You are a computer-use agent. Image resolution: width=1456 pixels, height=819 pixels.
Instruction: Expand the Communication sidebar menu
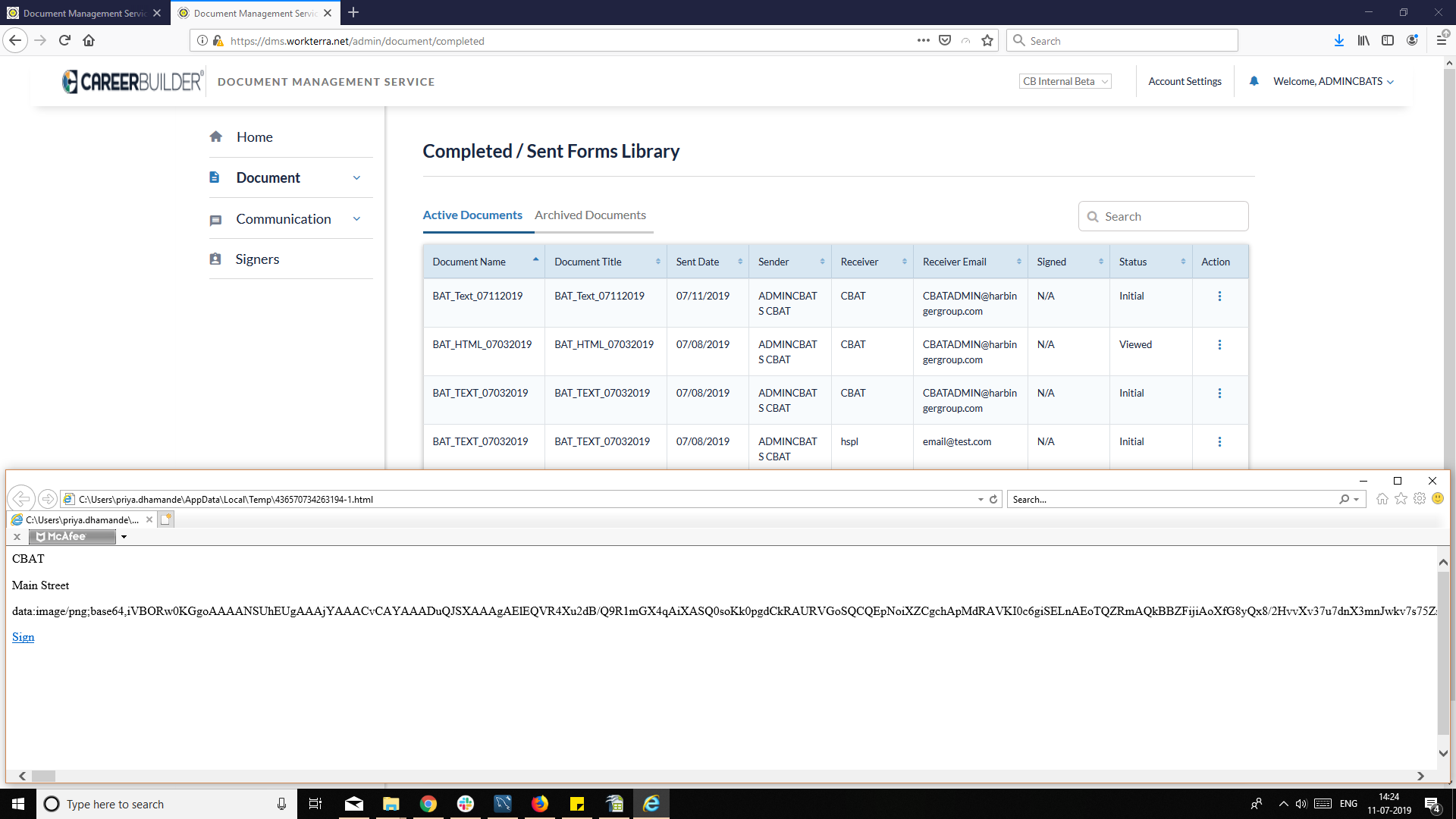click(x=356, y=219)
